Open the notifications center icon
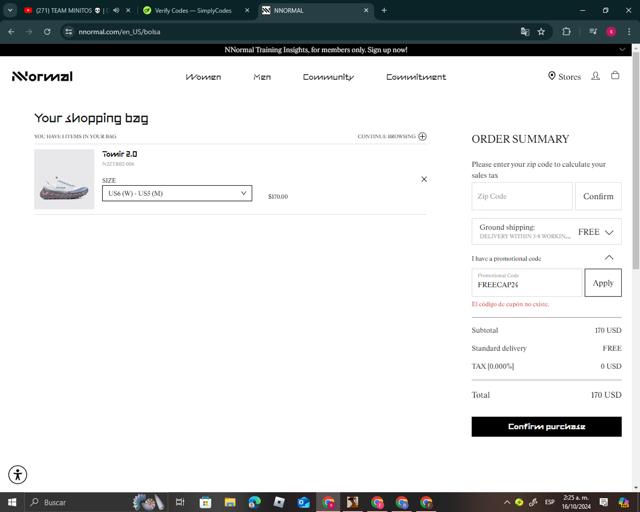Viewport: 640px width, 512px height. pyautogui.click(x=604, y=502)
